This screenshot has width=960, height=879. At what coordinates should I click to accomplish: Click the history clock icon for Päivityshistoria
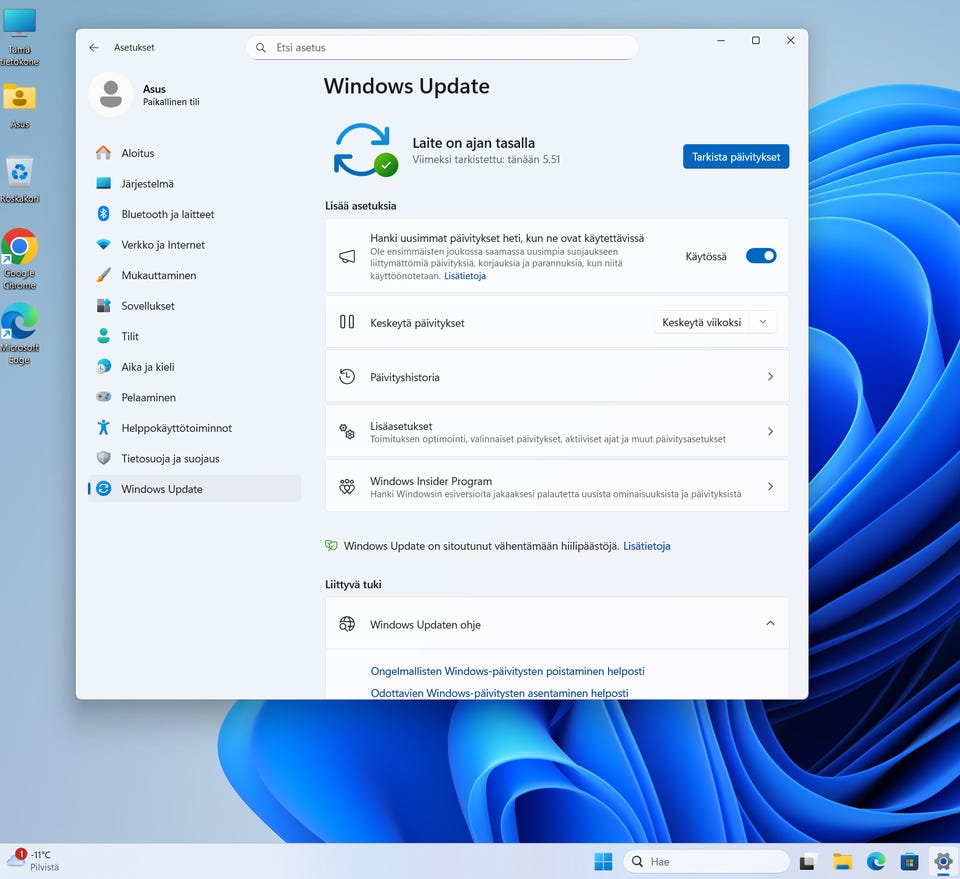coord(347,376)
